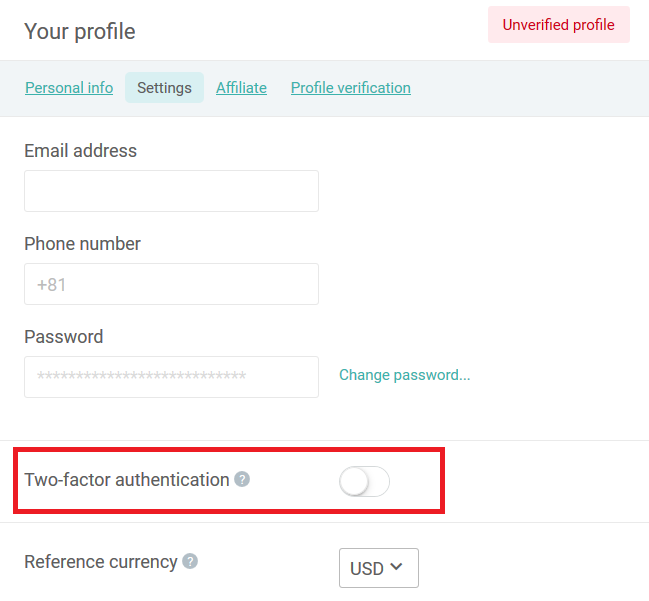Click the Phone number label

82,244
